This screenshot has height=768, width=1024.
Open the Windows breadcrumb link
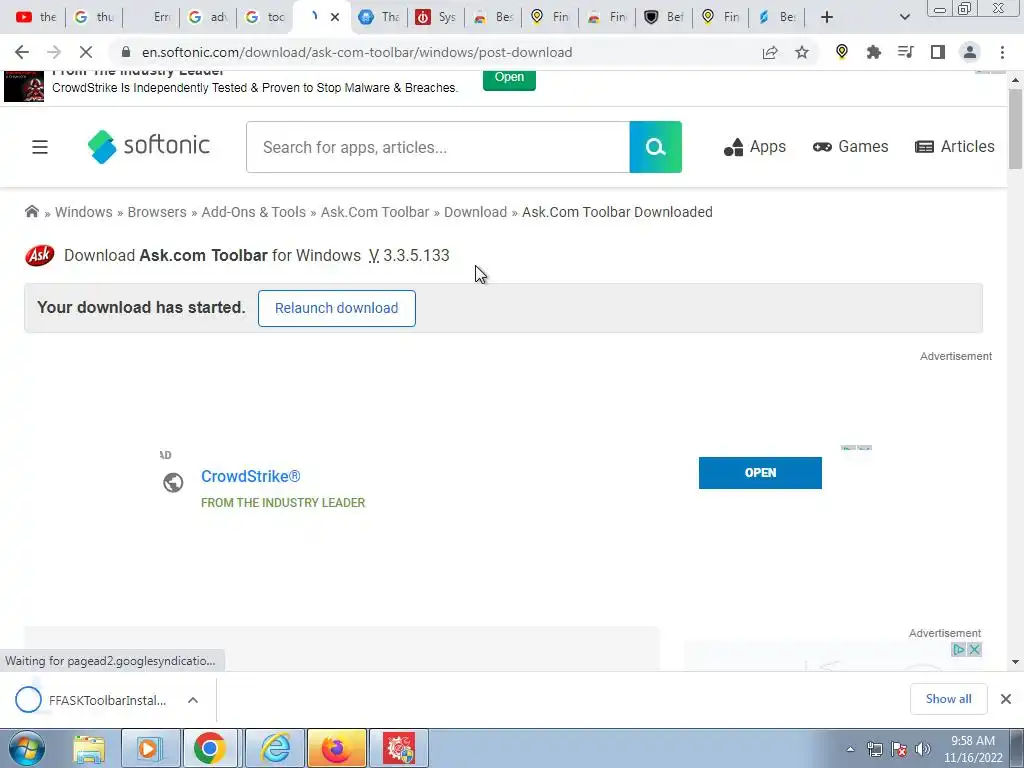tap(84, 212)
